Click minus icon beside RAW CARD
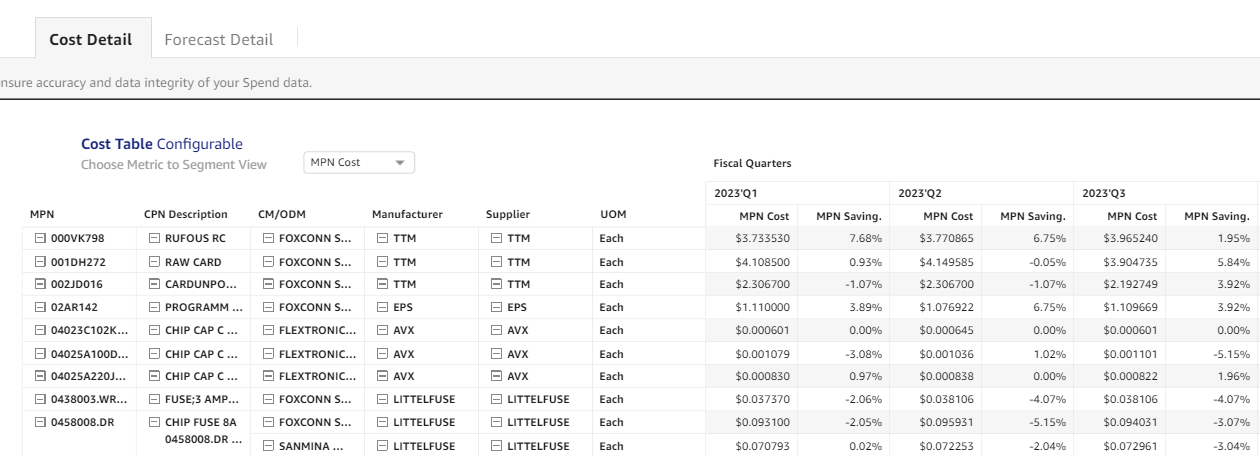This screenshot has width=1260, height=456. click(x=154, y=261)
